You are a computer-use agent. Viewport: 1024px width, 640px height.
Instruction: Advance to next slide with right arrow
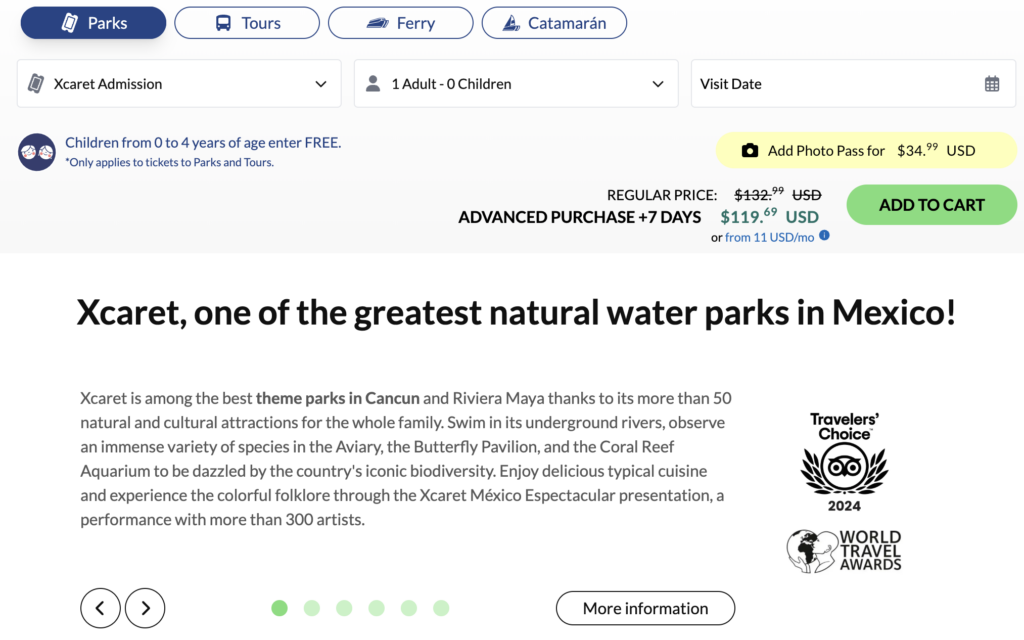point(145,608)
